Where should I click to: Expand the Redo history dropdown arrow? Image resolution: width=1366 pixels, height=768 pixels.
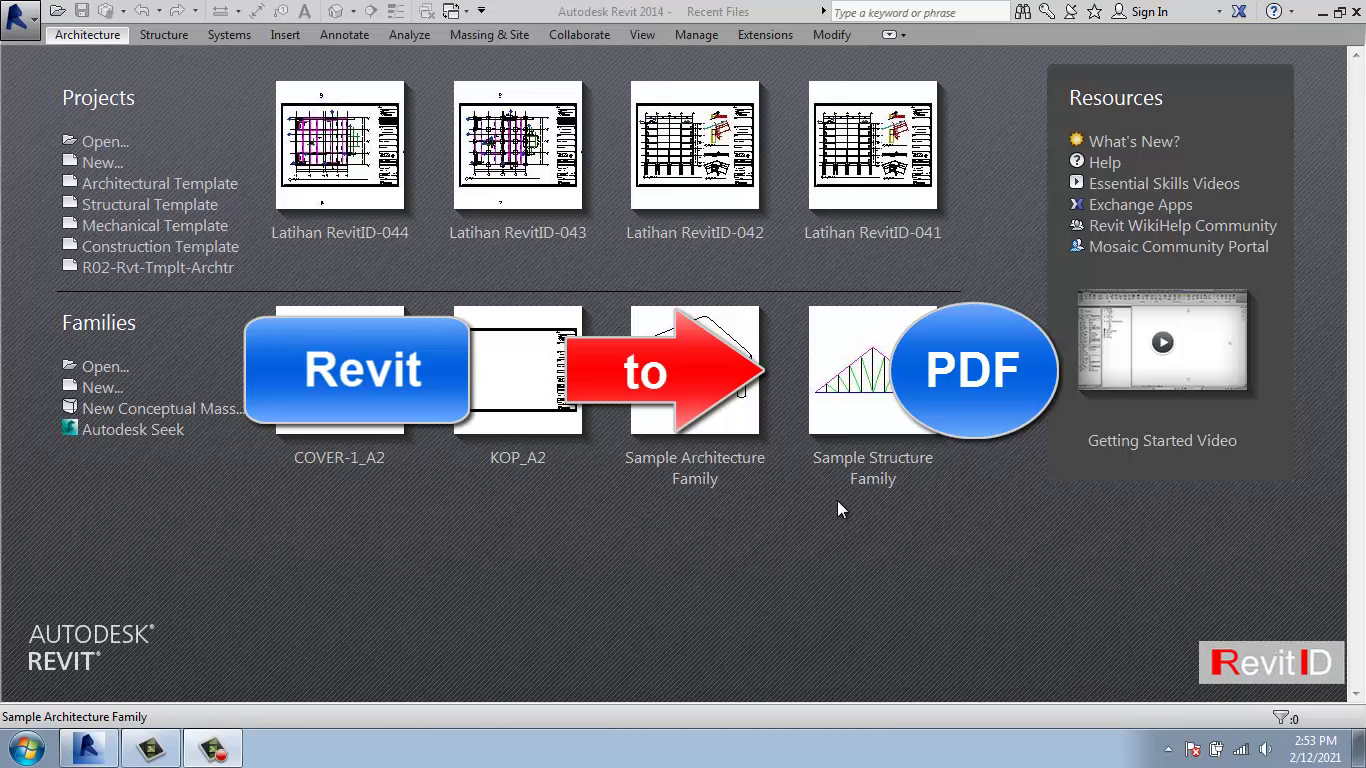coord(195,11)
